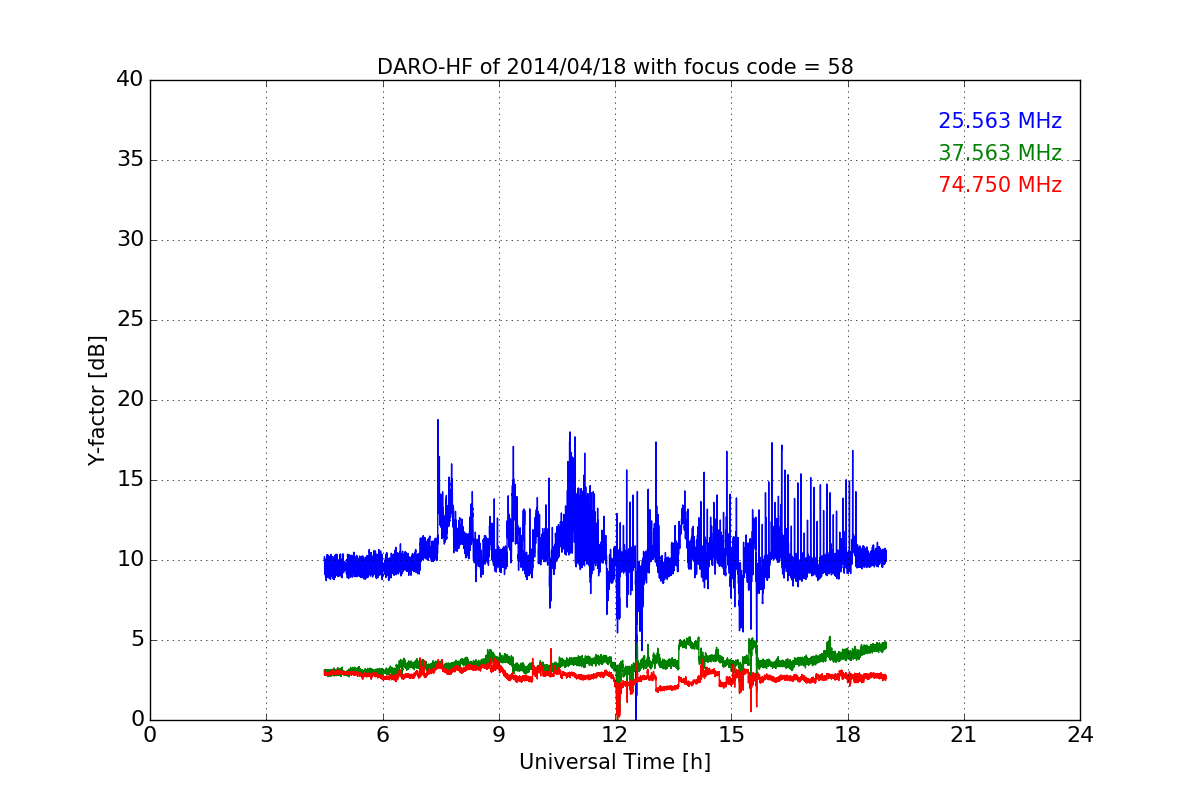The width and height of the screenshot is (1200, 800).
Task: Click x-axis tick label 18
Action: pyautogui.click(x=848, y=735)
